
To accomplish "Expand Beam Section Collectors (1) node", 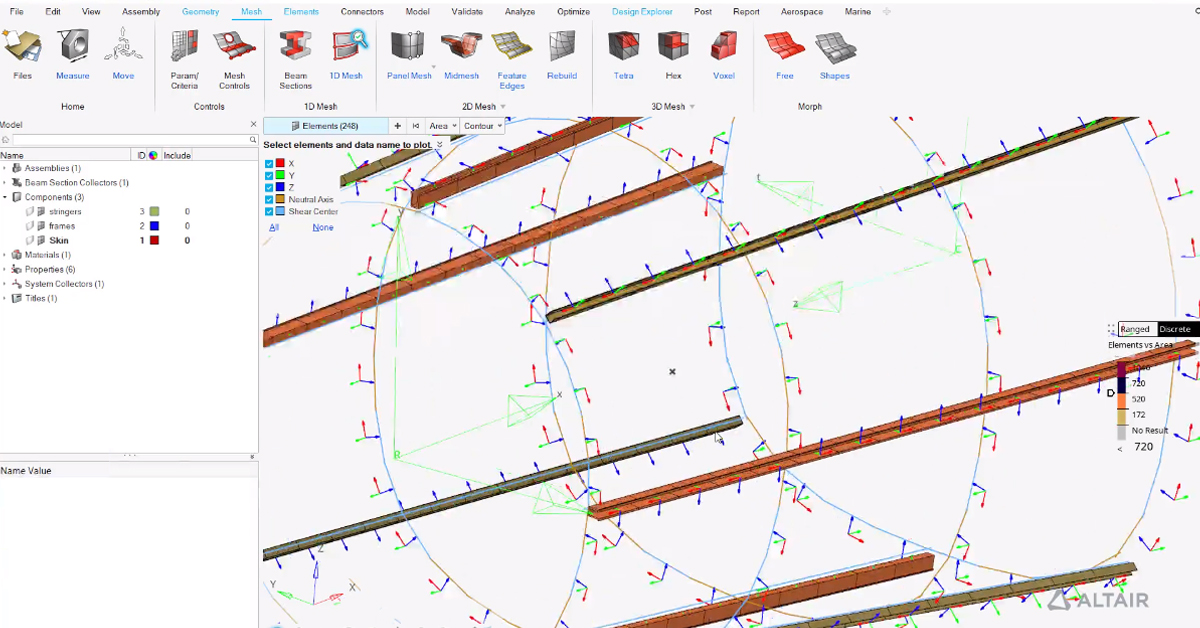I will tap(5, 183).
